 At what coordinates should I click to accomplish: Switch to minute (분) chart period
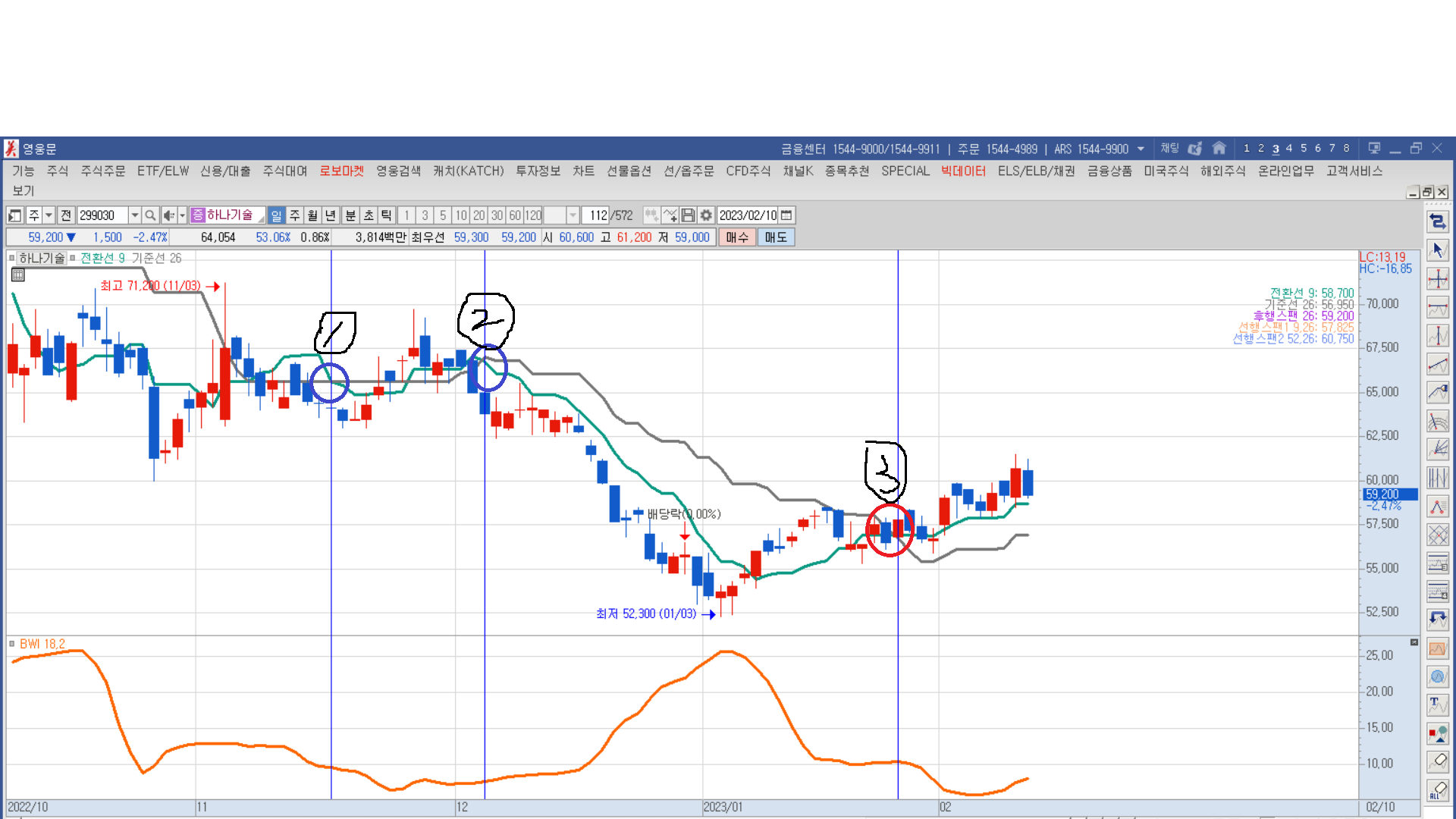coord(350,215)
